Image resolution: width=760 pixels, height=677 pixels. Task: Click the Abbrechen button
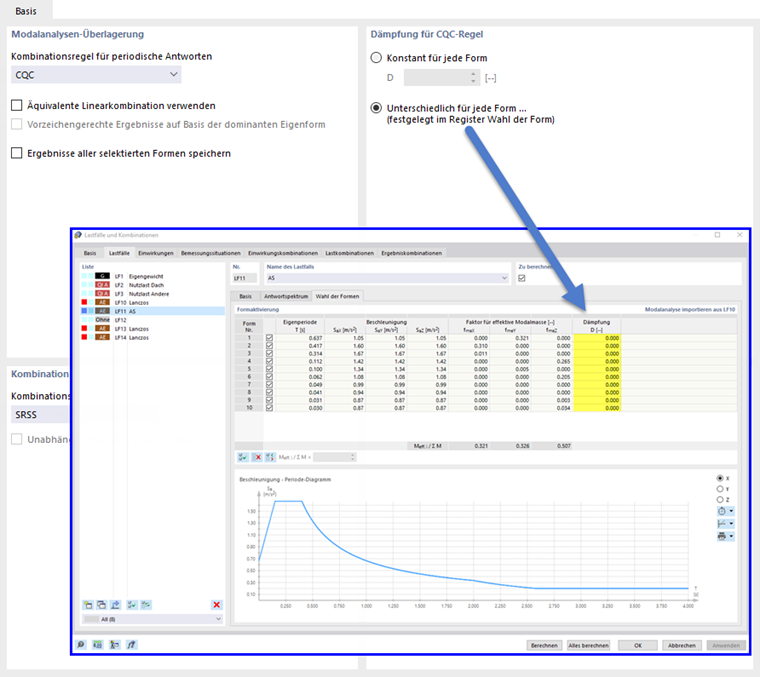pos(682,646)
